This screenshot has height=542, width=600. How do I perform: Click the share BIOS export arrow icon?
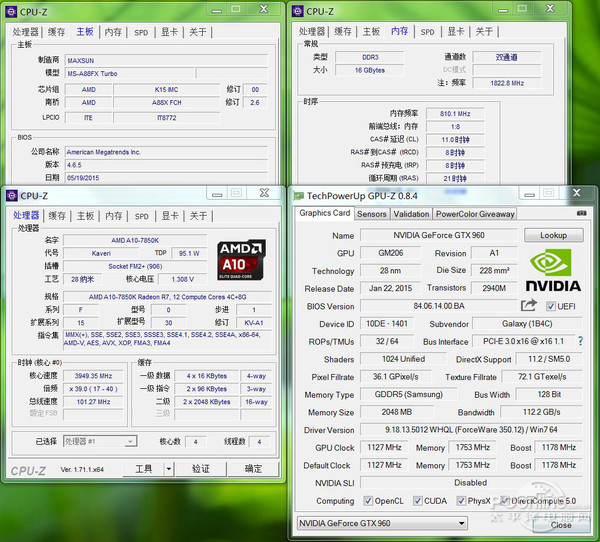click(x=529, y=305)
